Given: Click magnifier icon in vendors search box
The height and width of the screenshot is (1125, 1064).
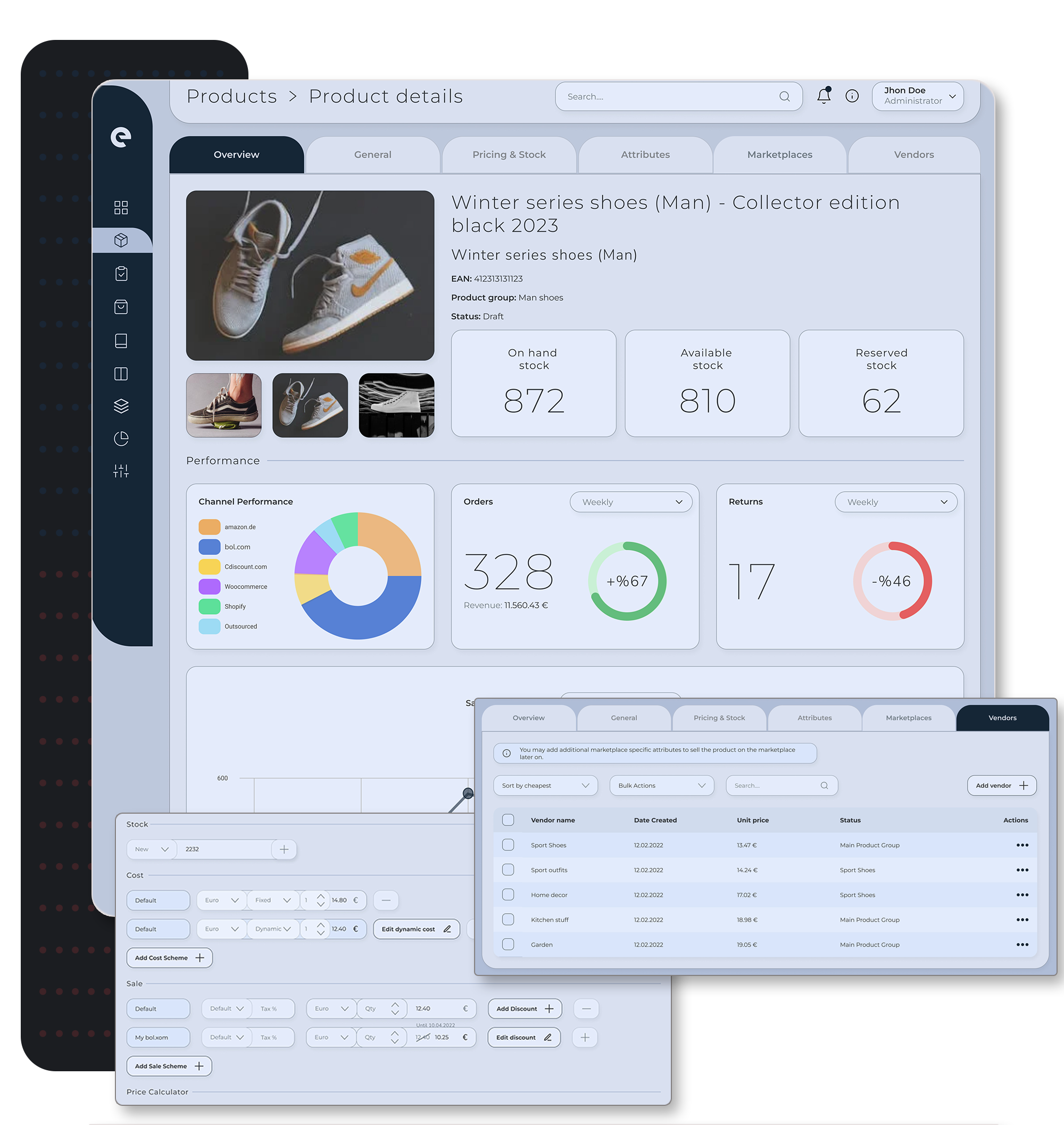Looking at the screenshot, I should pyautogui.click(x=824, y=785).
